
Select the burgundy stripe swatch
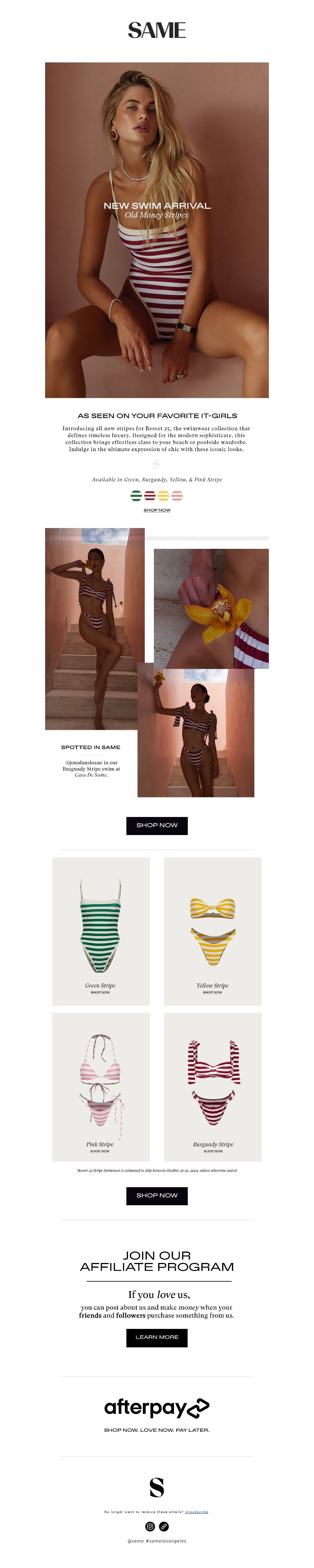click(x=150, y=495)
